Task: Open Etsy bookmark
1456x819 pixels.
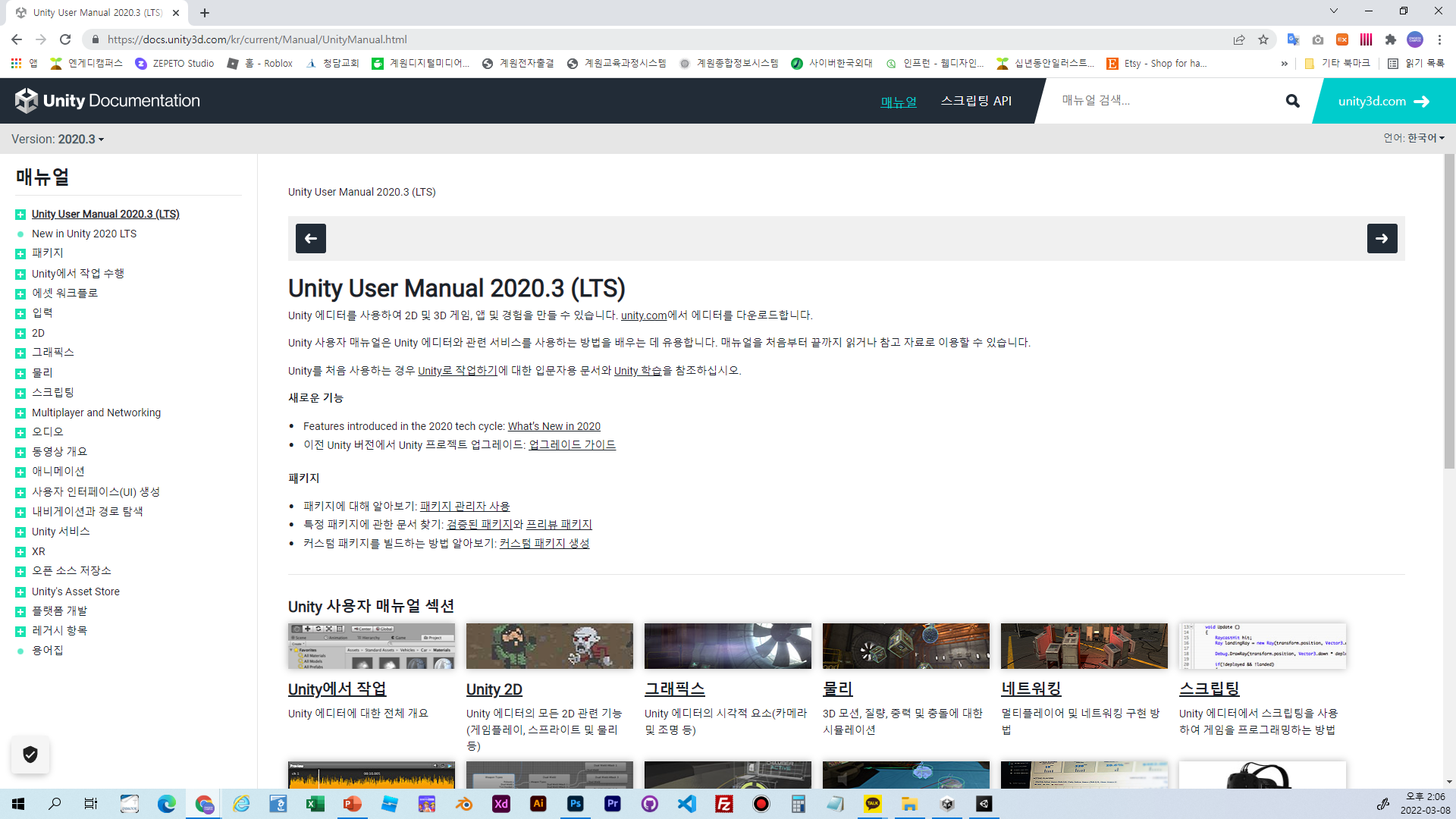Action: (1157, 64)
